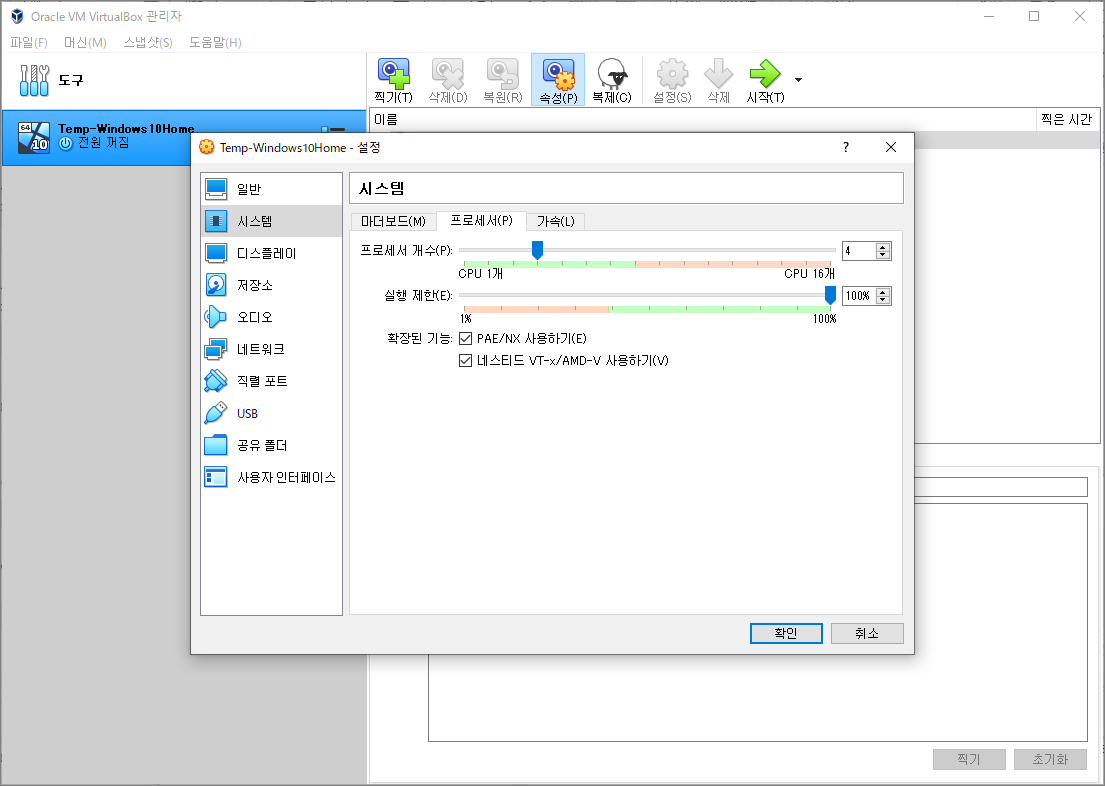Viewport: 1105px width, 786px height.
Task: Increase the execution cap with up arrow
Action: click(x=883, y=292)
